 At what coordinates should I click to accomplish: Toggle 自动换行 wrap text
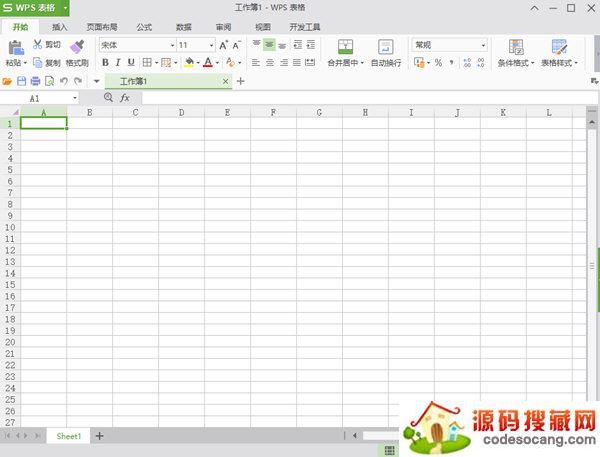[386, 53]
